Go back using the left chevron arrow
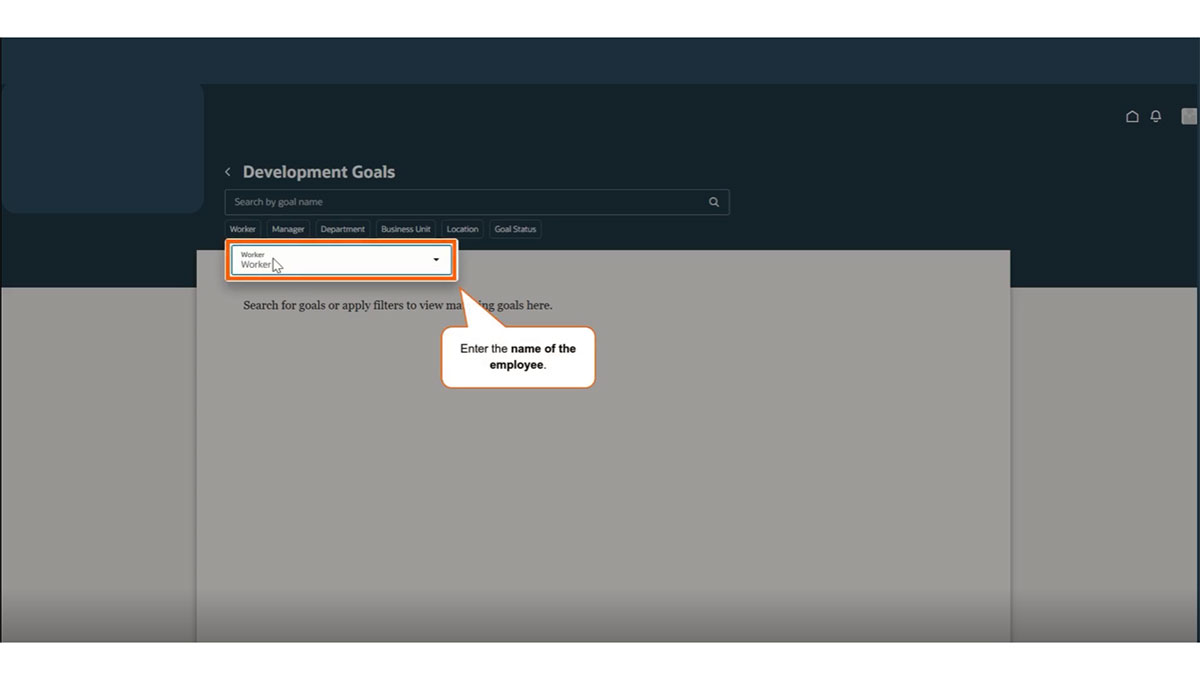Screen dimensions: 1200x680 pyautogui.click(x=228, y=172)
